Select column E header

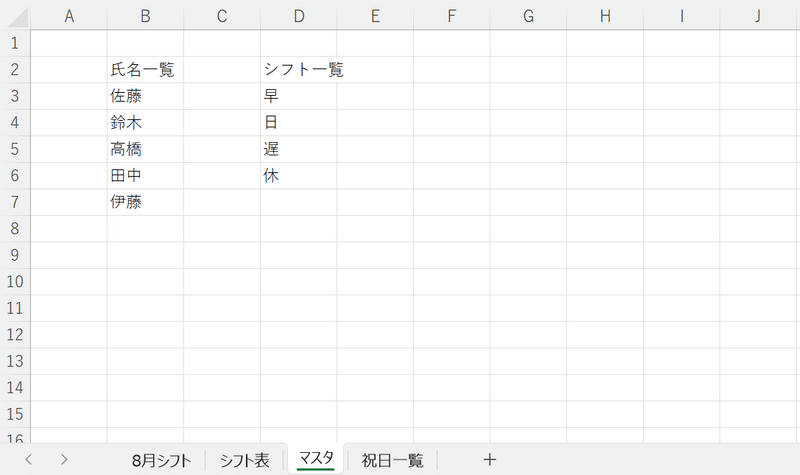pos(375,16)
